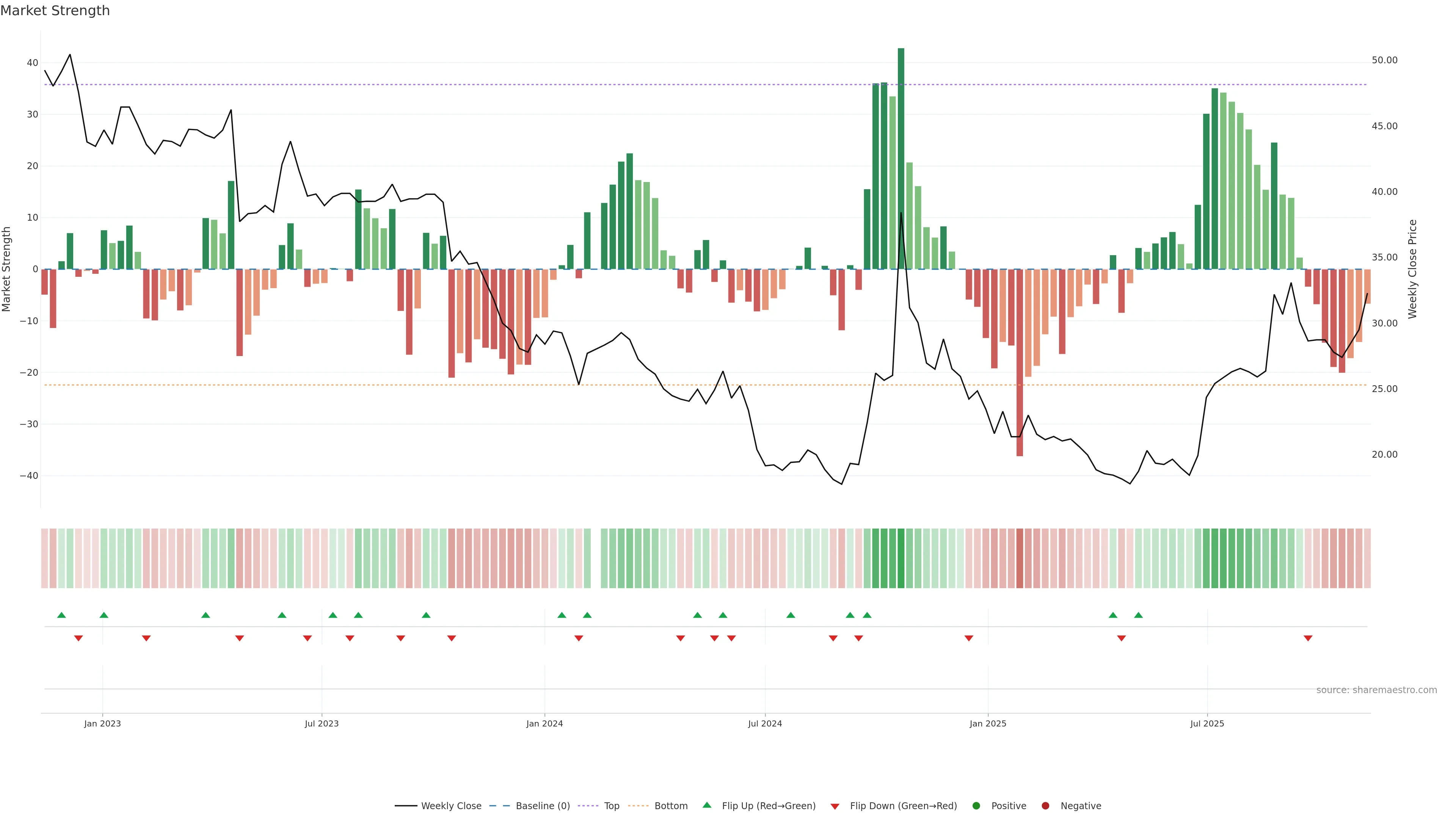Click the Flip Down red triangle legend icon
Viewport: 1456px width, 819px height.
(835, 806)
